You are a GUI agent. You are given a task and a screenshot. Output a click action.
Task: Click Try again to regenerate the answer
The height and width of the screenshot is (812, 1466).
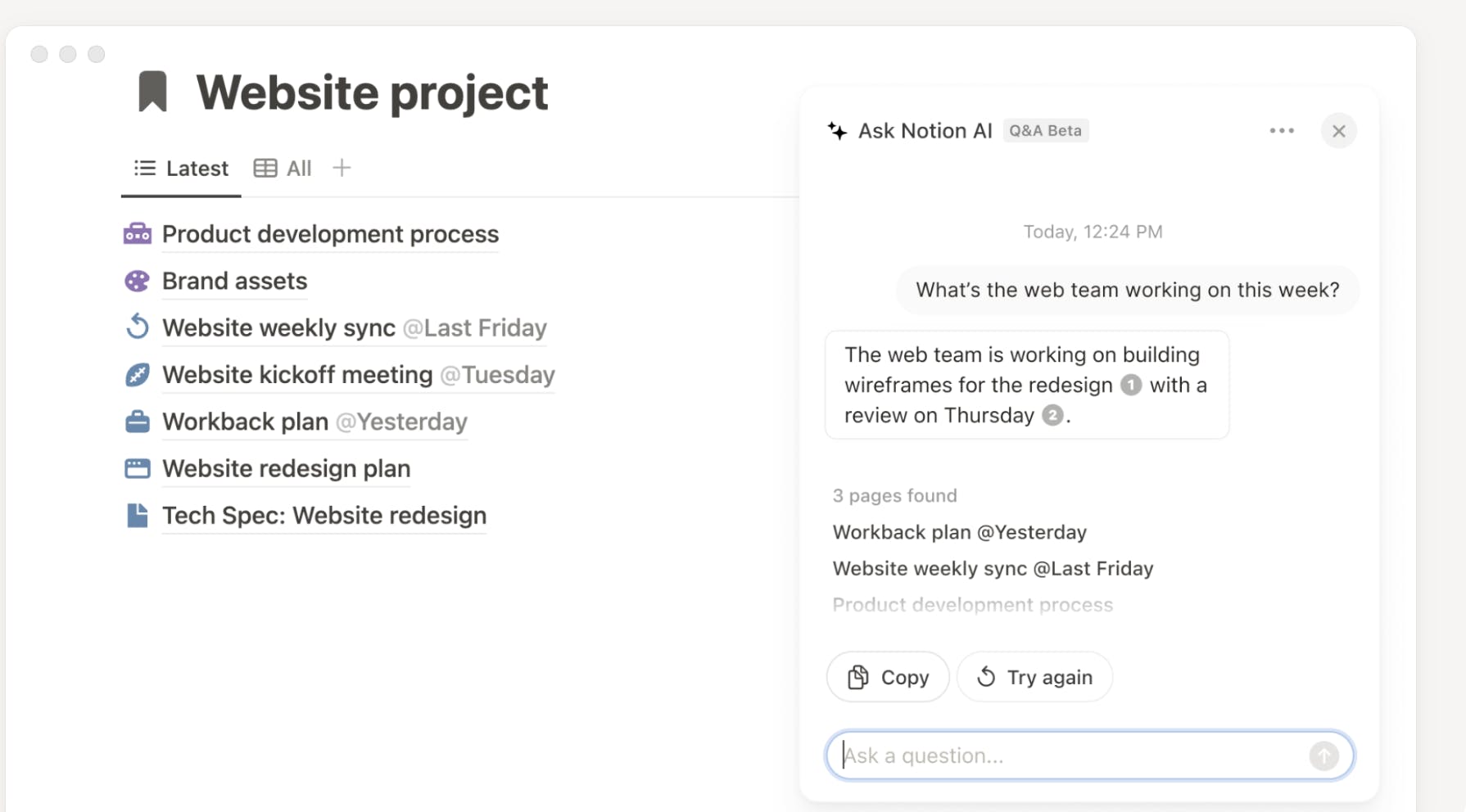point(1034,677)
